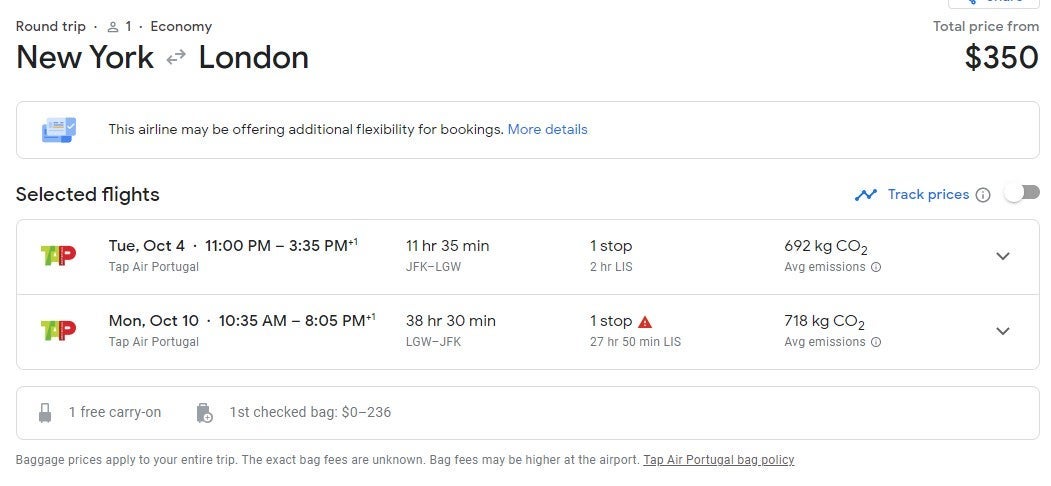The width and height of the screenshot is (1051, 486).
Task: Click the Track prices info icon
Action: click(x=983, y=195)
